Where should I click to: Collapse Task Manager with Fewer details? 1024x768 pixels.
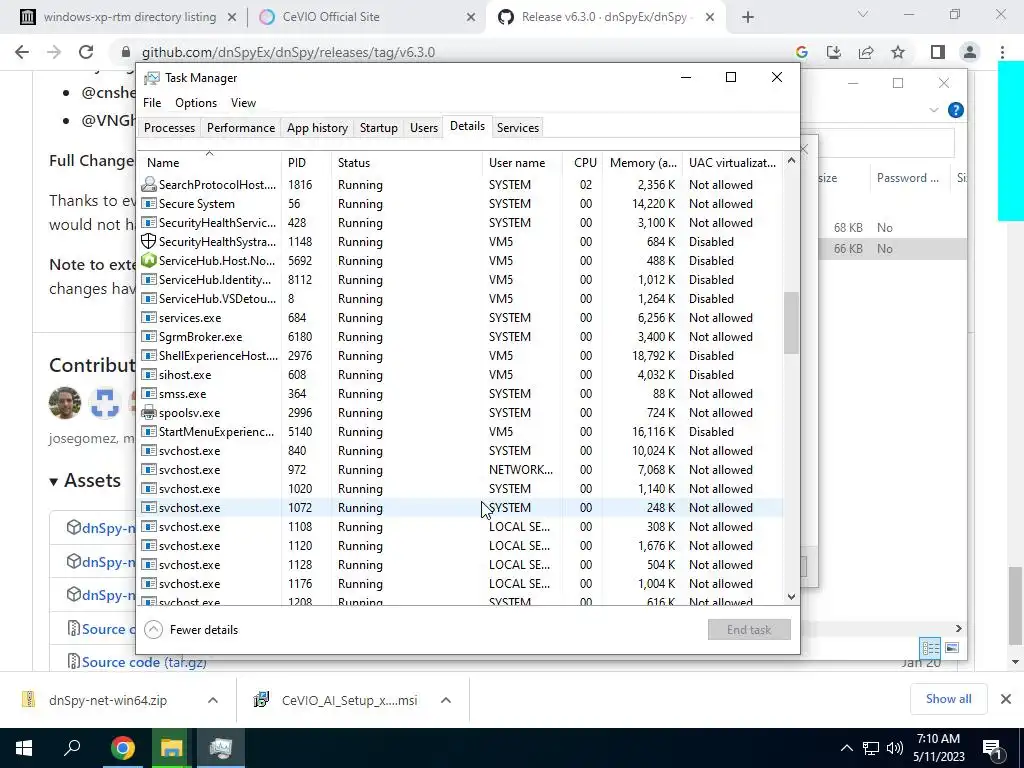[191, 630]
